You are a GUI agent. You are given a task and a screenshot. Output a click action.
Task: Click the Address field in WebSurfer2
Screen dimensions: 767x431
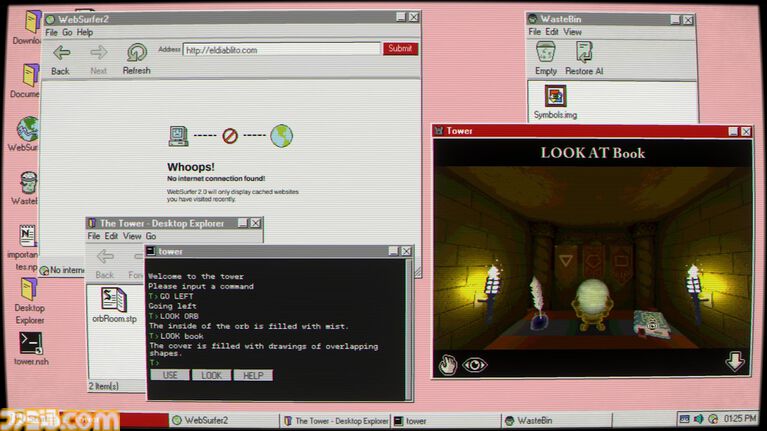point(281,49)
